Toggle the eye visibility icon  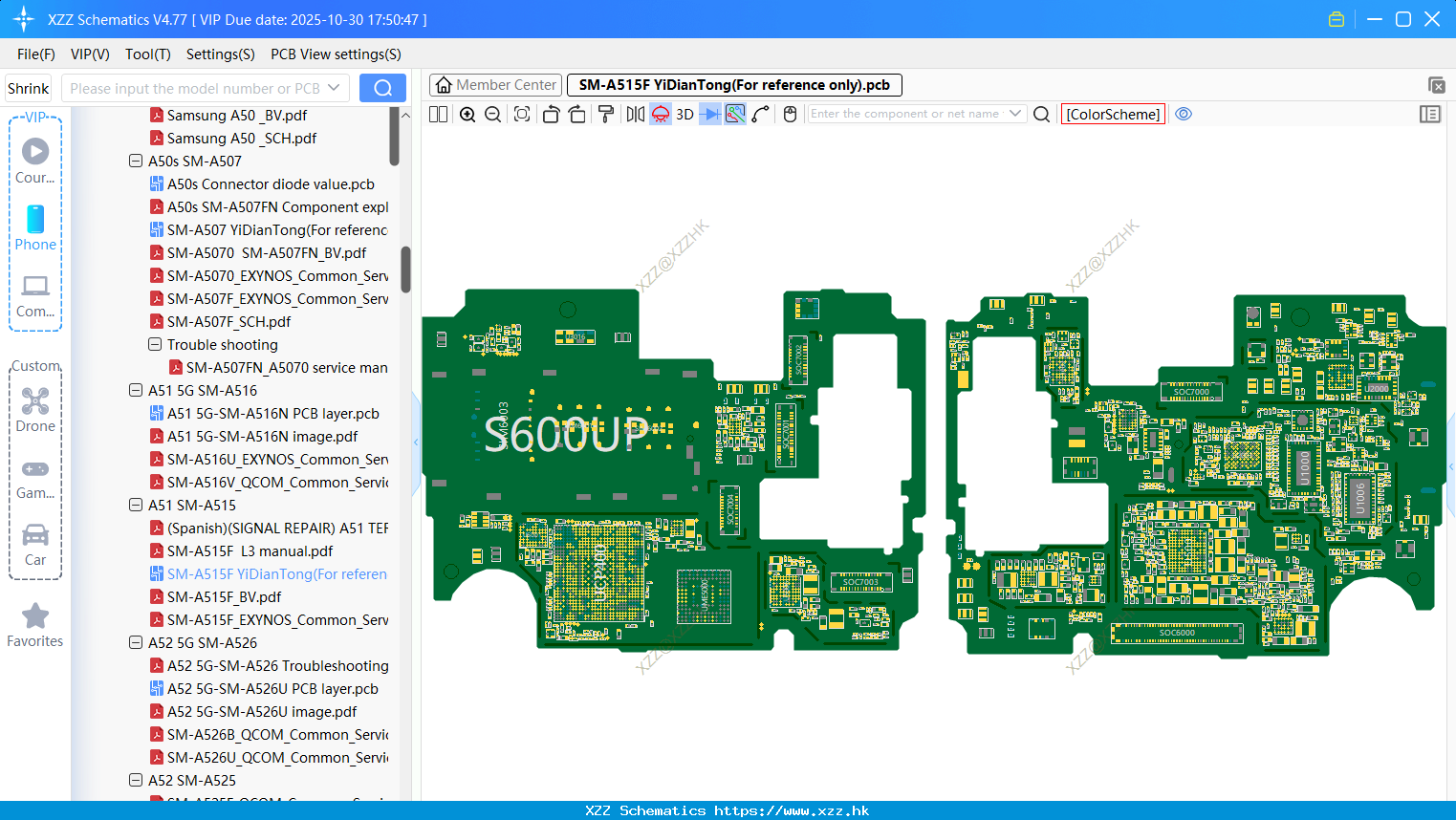1184,114
